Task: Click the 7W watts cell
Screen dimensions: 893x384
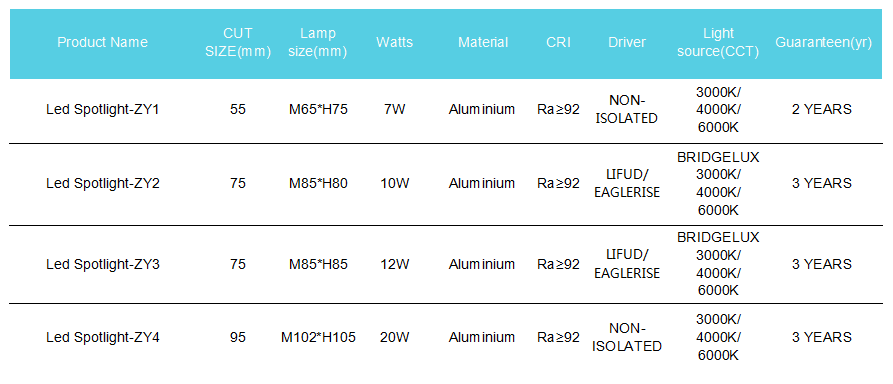Action: tap(395, 109)
